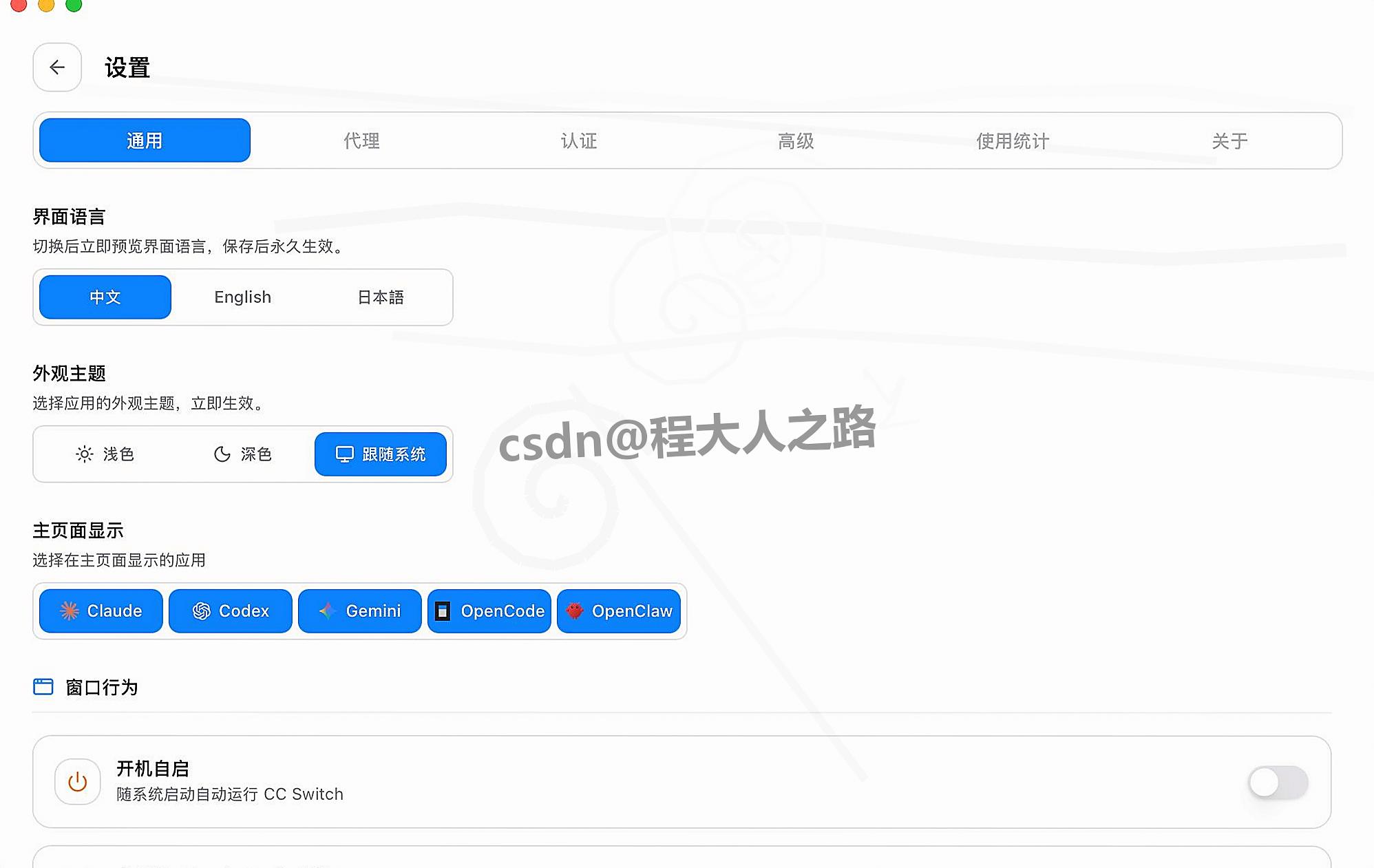This screenshot has width=1374, height=868.
Task: Select 日本語 interface language
Action: click(381, 297)
